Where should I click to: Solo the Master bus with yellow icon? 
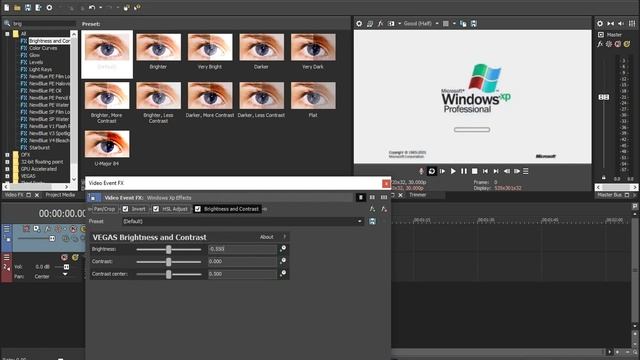pos(627,44)
